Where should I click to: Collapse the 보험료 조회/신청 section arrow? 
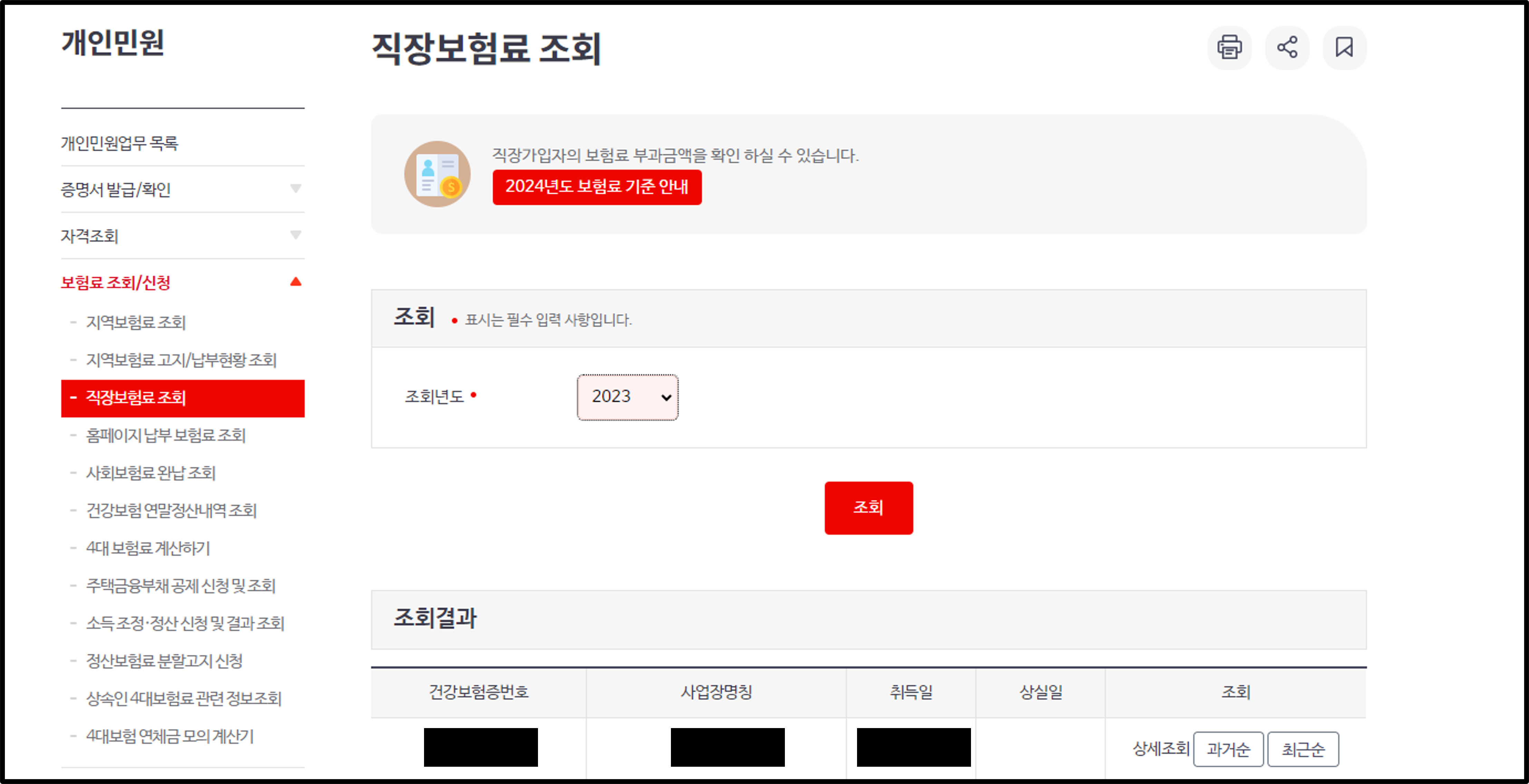295,282
